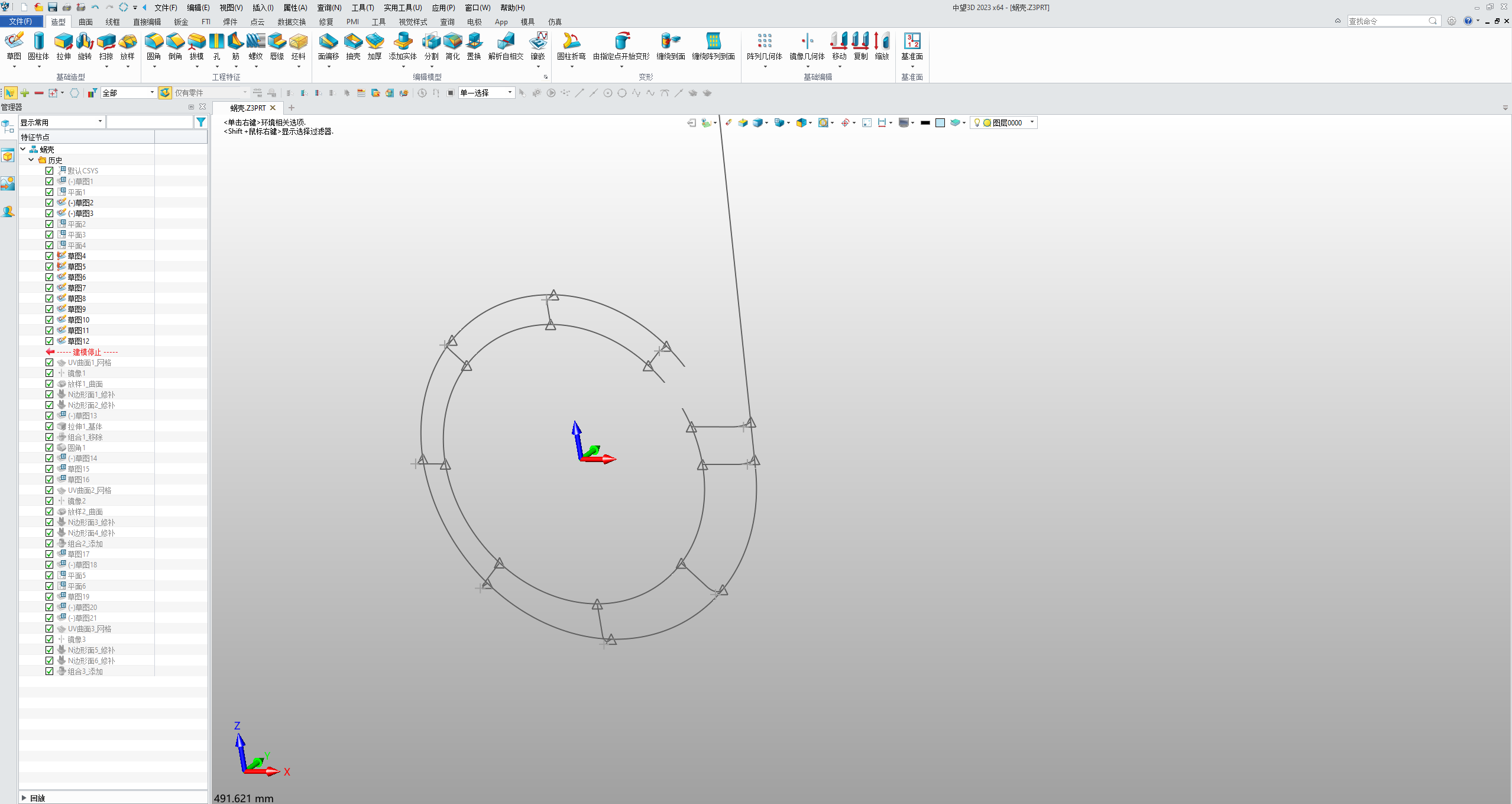Collapse the 历史 history tree node
This screenshot has width=1512, height=804.
[31, 160]
